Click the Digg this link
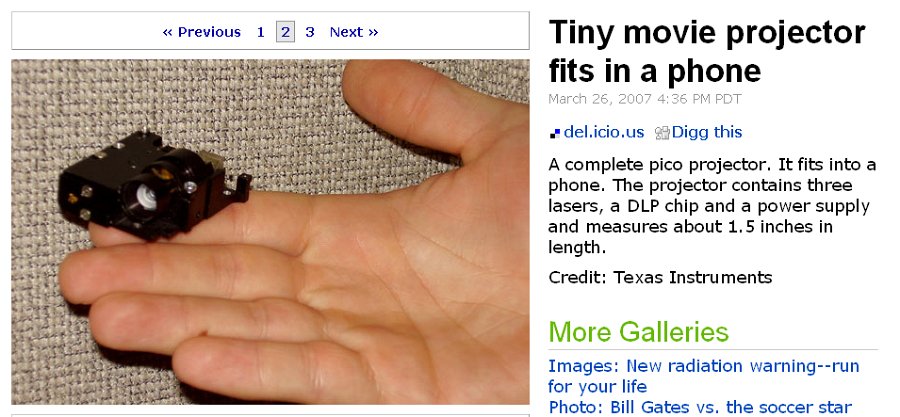 click(707, 132)
